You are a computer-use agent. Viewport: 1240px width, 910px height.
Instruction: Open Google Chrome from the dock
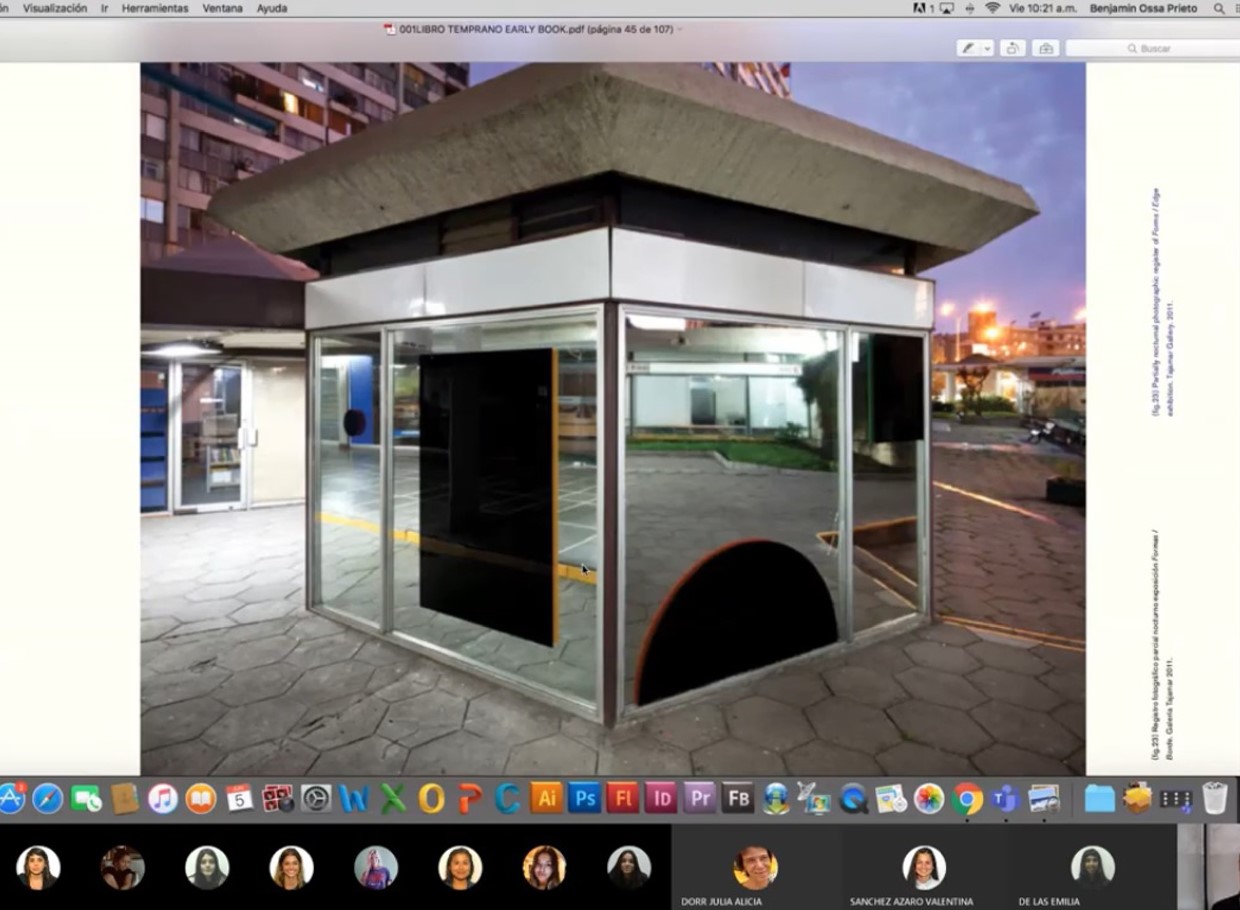967,798
